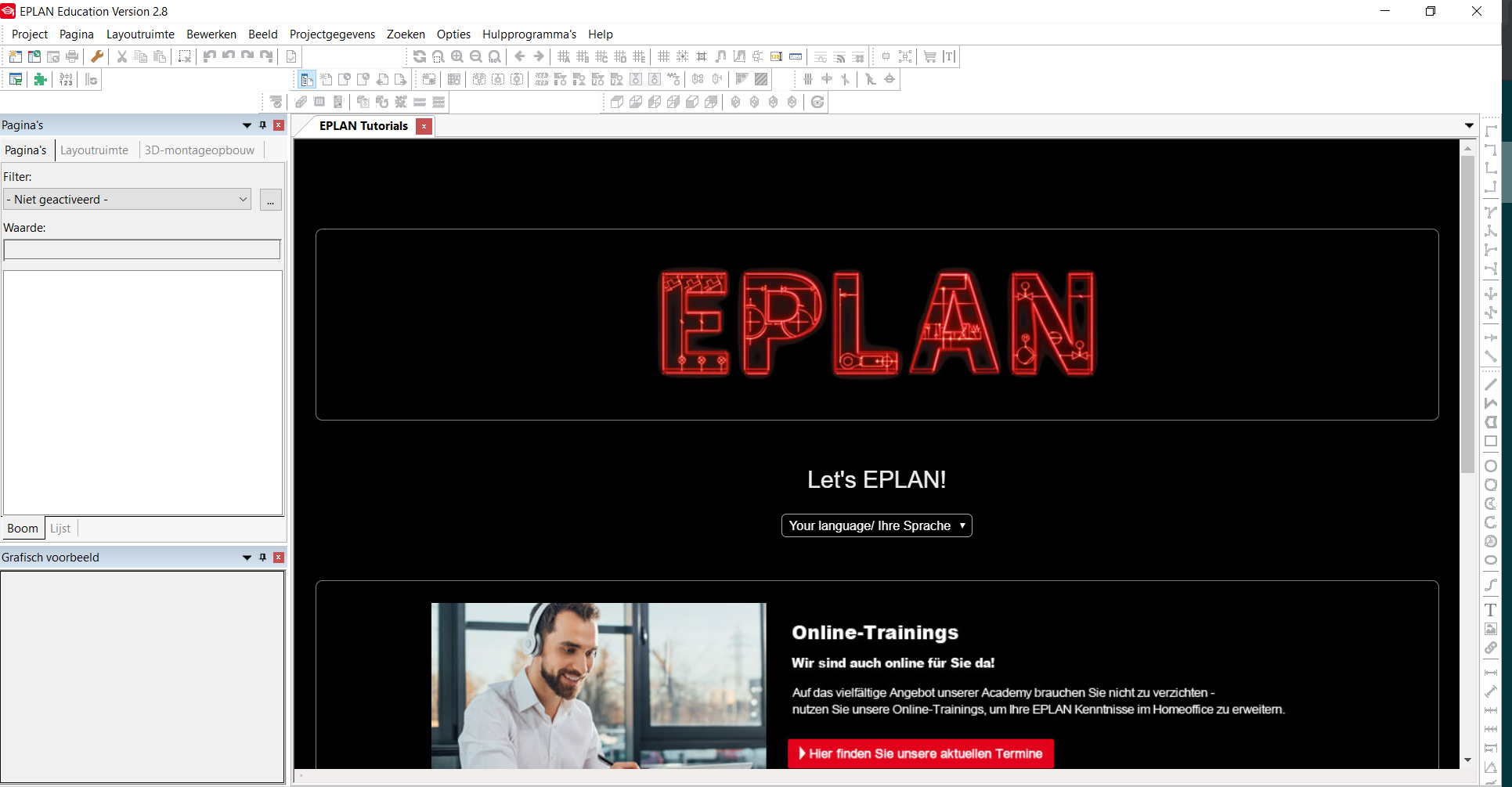Close the EPLAN Tutorials tab

click(424, 126)
